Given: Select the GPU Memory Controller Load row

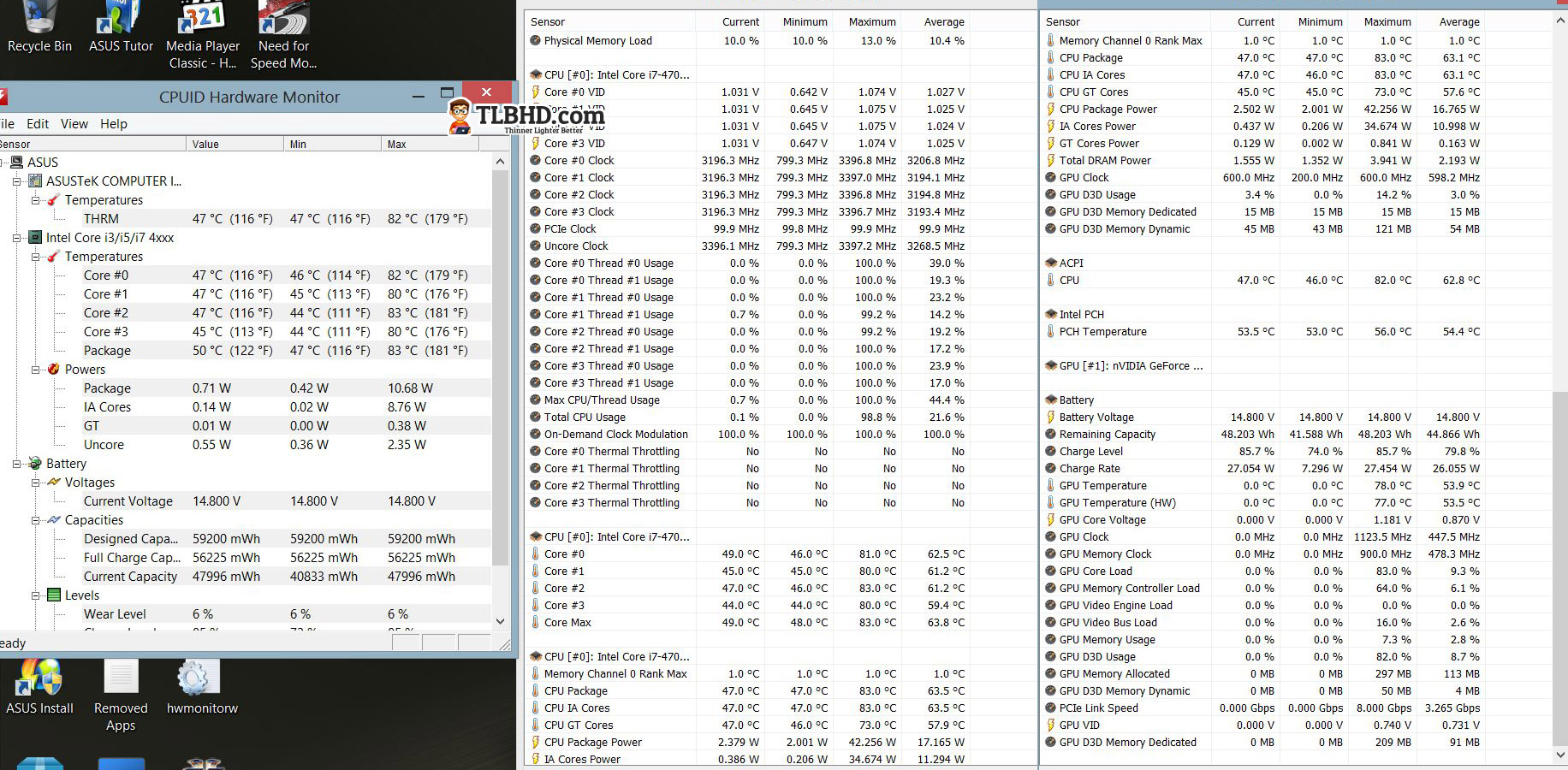Looking at the screenshot, I should click(x=1262, y=588).
